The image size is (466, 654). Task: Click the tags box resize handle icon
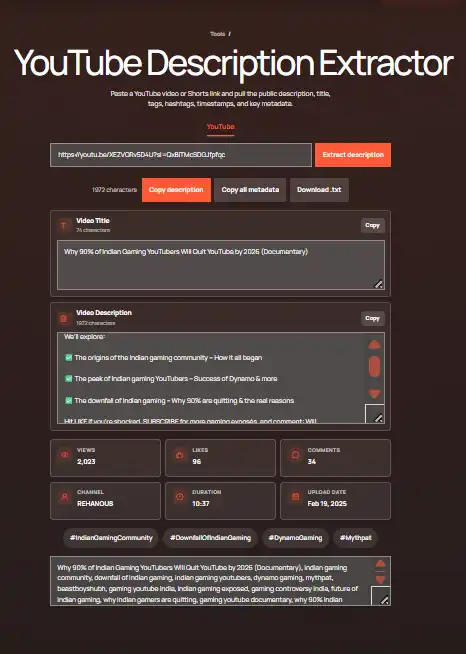click(x=385, y=600)
